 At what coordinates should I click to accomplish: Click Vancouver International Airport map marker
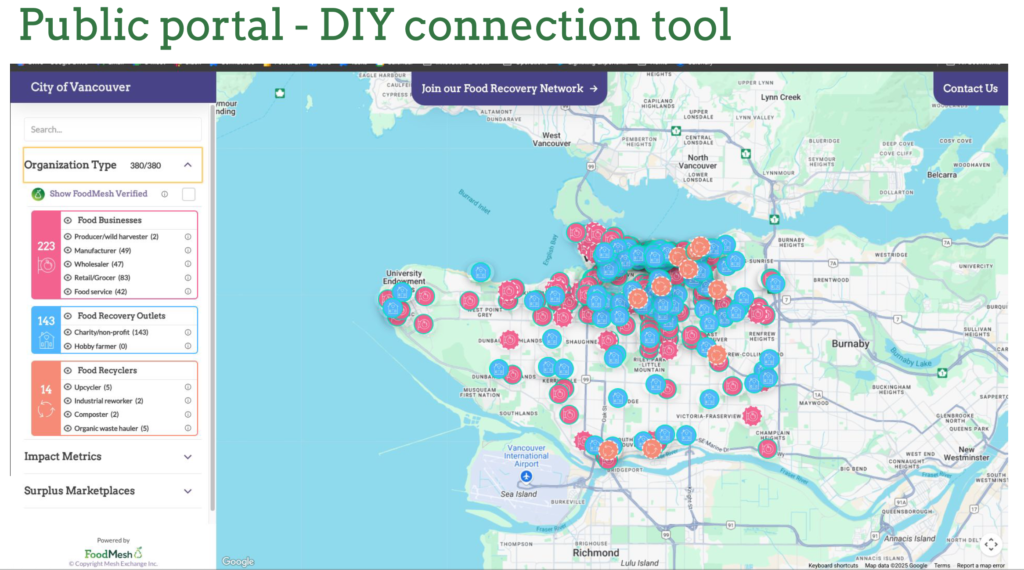click(x=526, y=477)
